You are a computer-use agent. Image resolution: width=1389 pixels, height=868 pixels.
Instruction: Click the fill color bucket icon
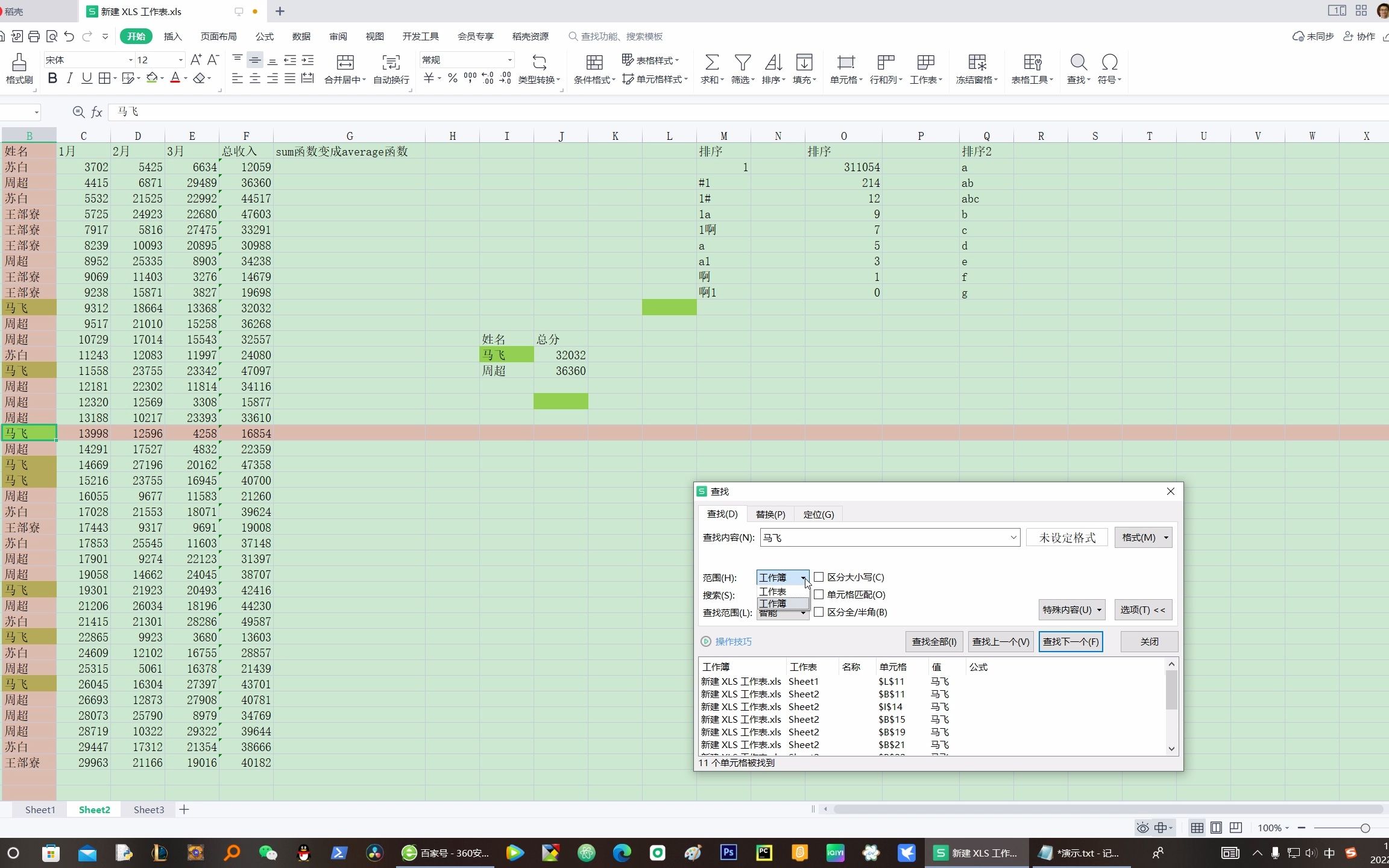[151, 78]
